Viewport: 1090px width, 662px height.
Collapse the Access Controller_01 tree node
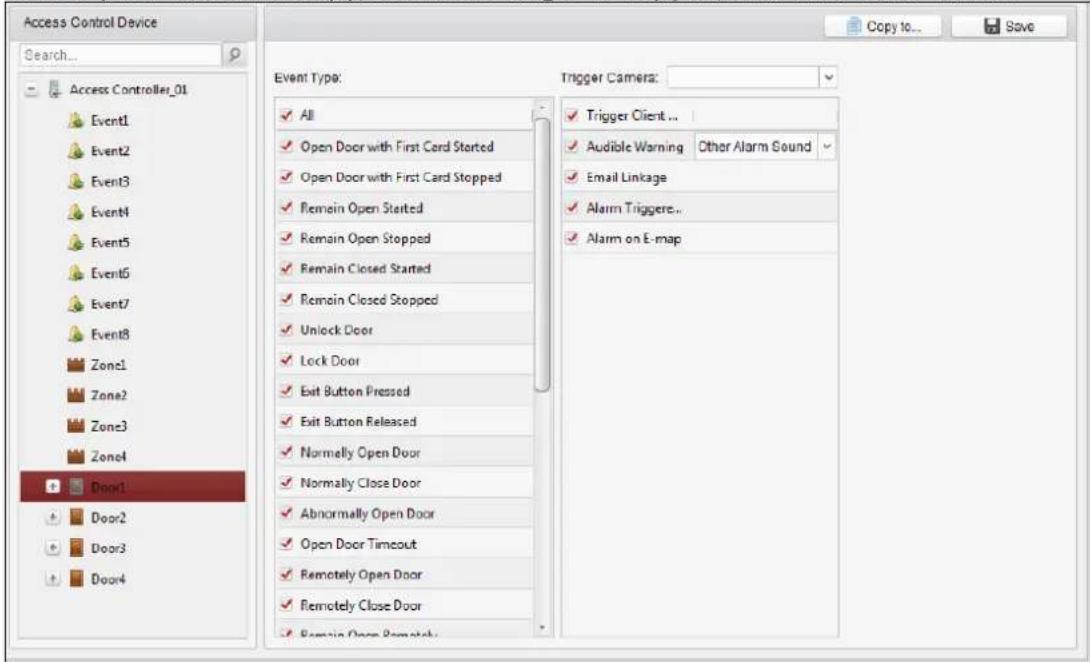[x=31, y=90]
